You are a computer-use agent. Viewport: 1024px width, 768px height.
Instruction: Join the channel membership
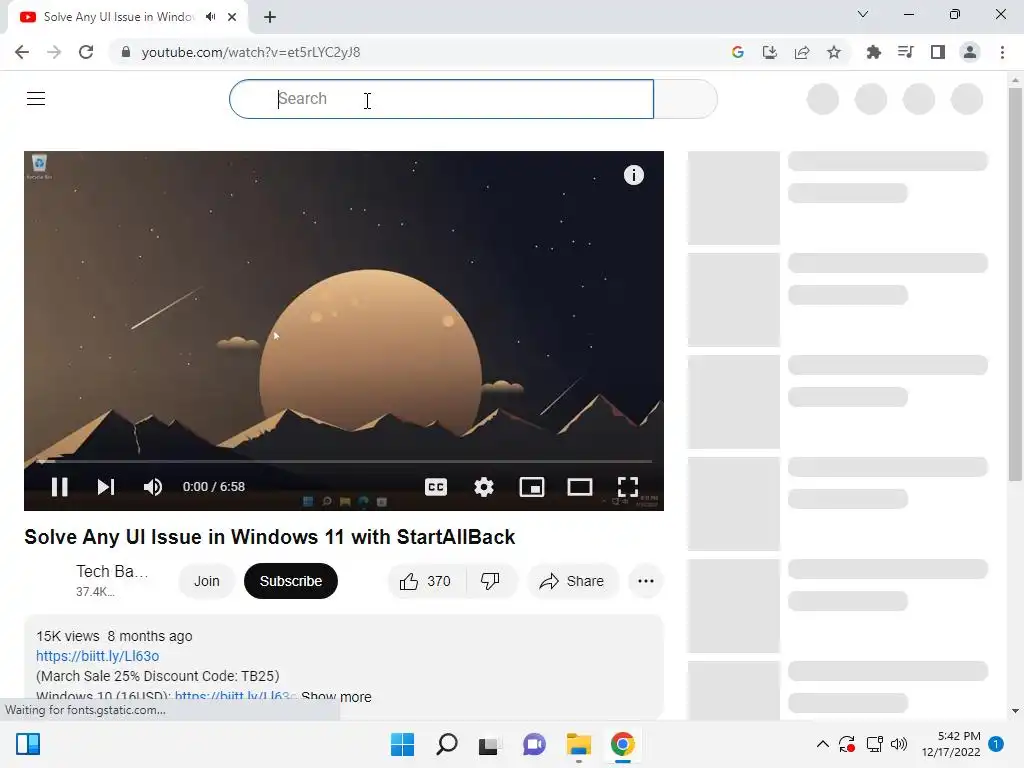206,581
